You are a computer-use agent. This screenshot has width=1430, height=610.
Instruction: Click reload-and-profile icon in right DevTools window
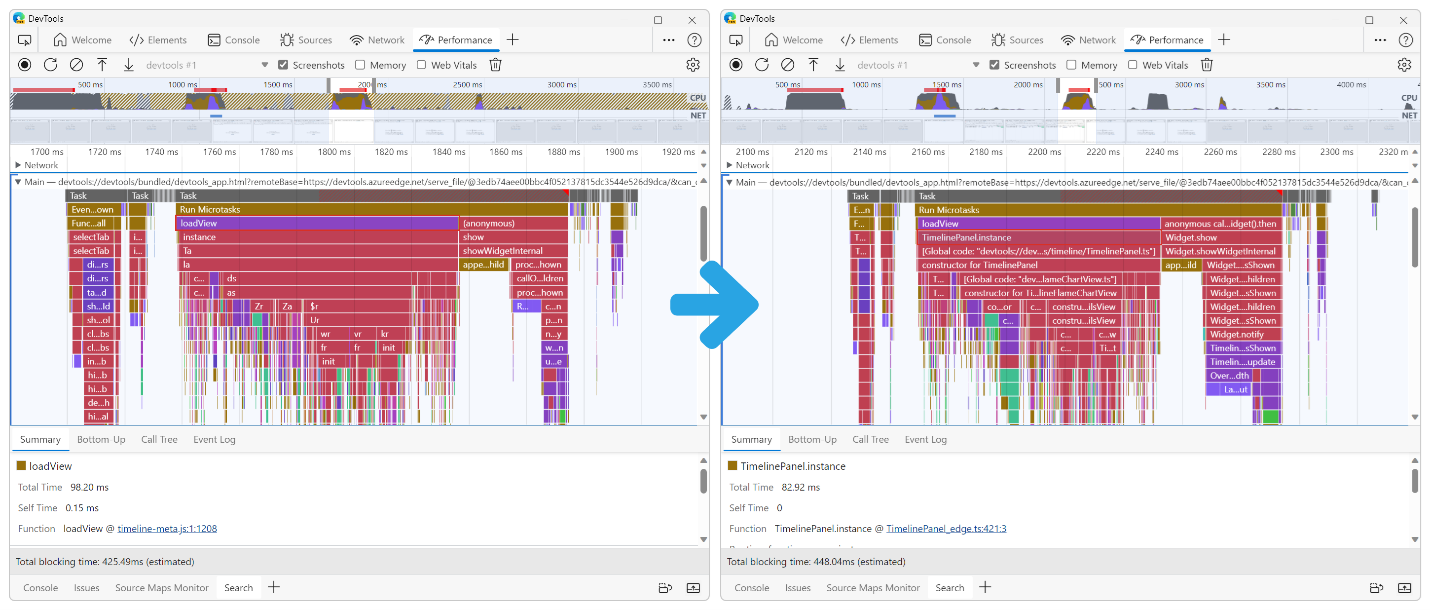762,65
